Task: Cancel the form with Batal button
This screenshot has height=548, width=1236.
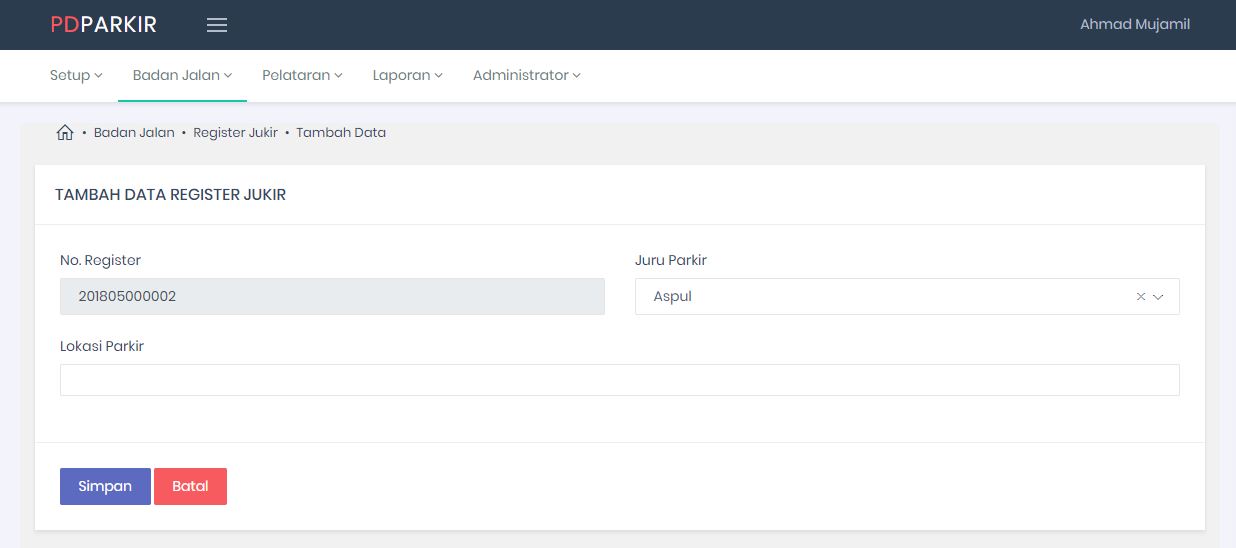Action: point(190,486)
